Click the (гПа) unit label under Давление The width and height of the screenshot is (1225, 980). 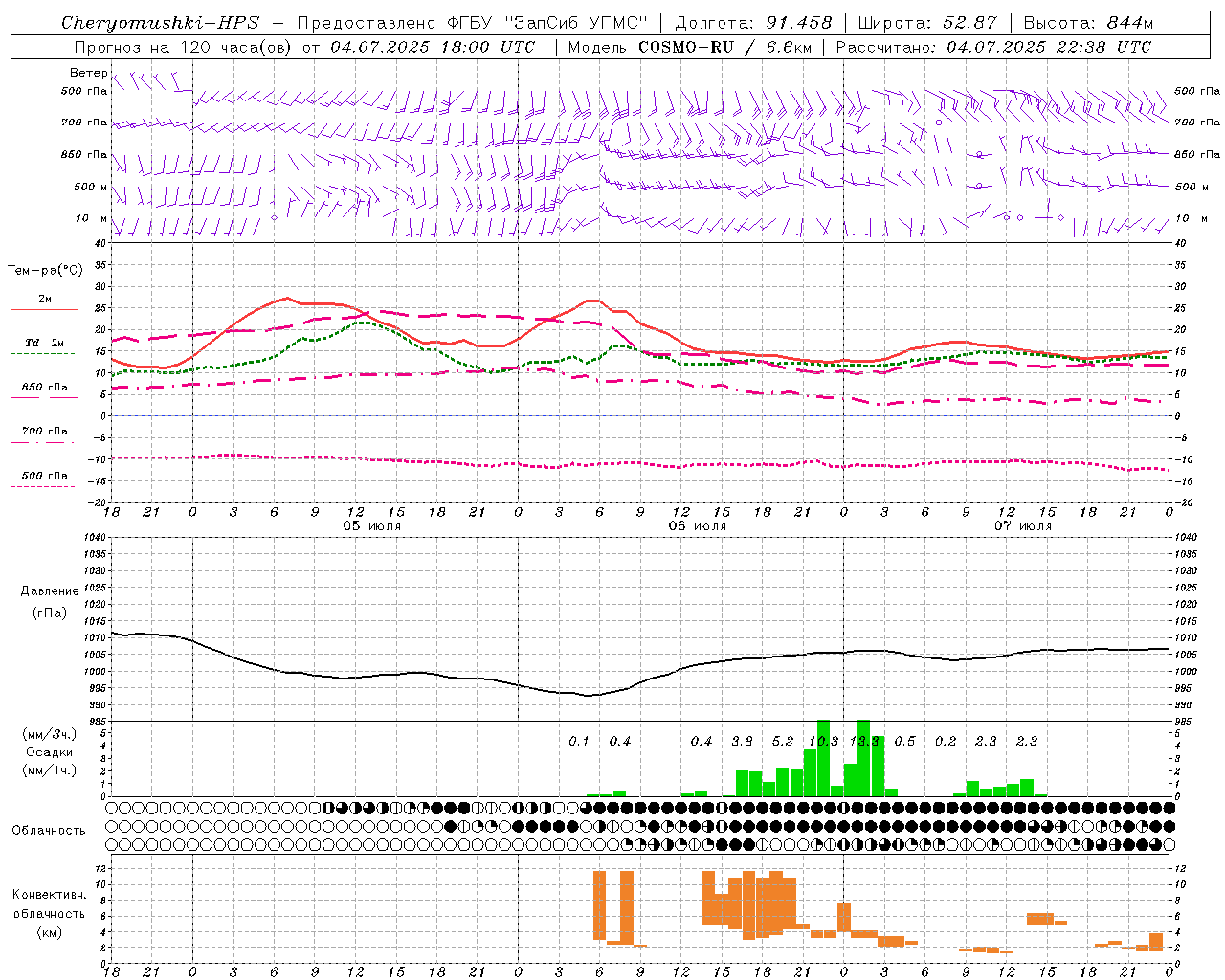pos(50,612)
